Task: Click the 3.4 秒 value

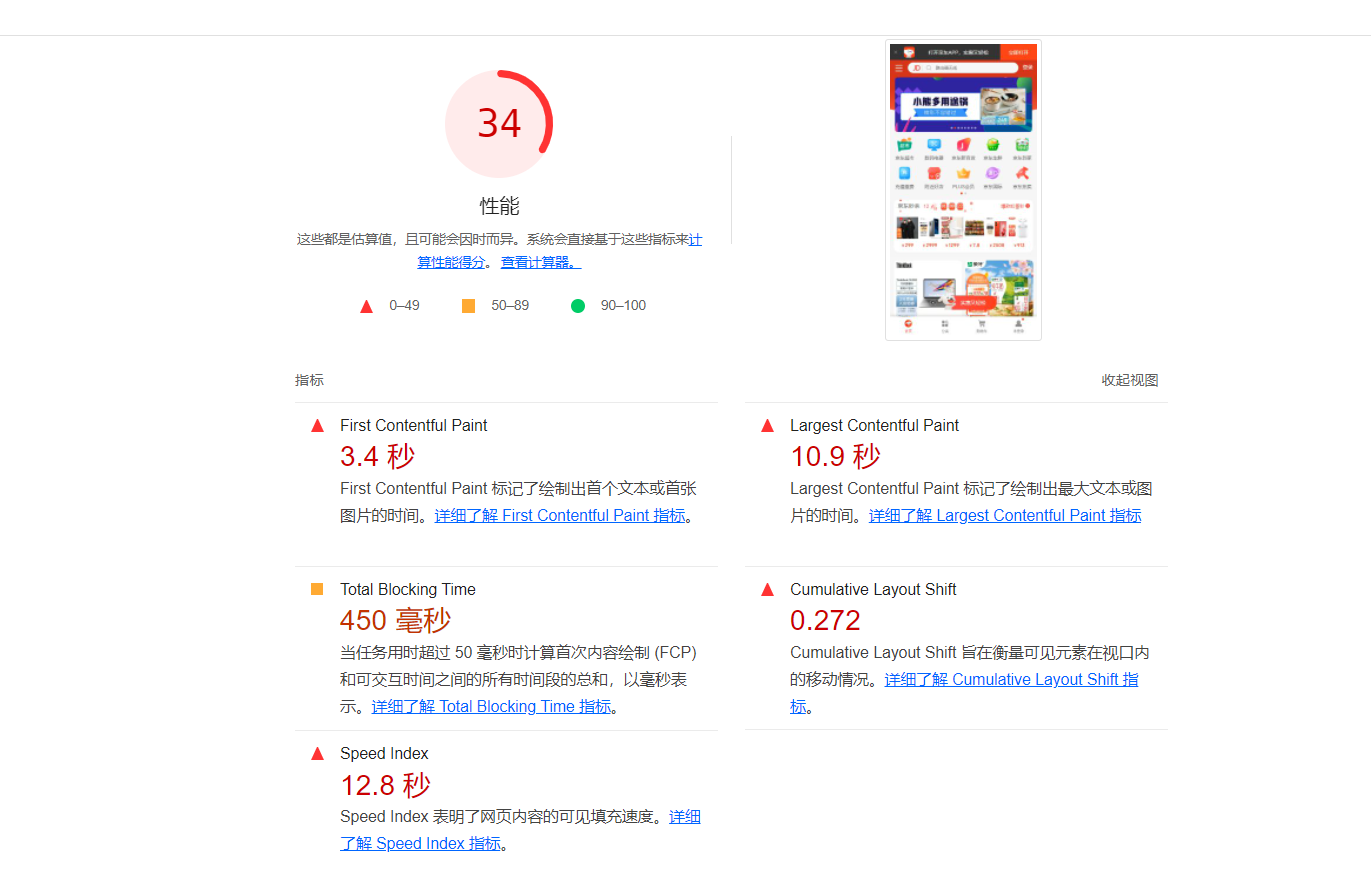Action: [377, 457]
